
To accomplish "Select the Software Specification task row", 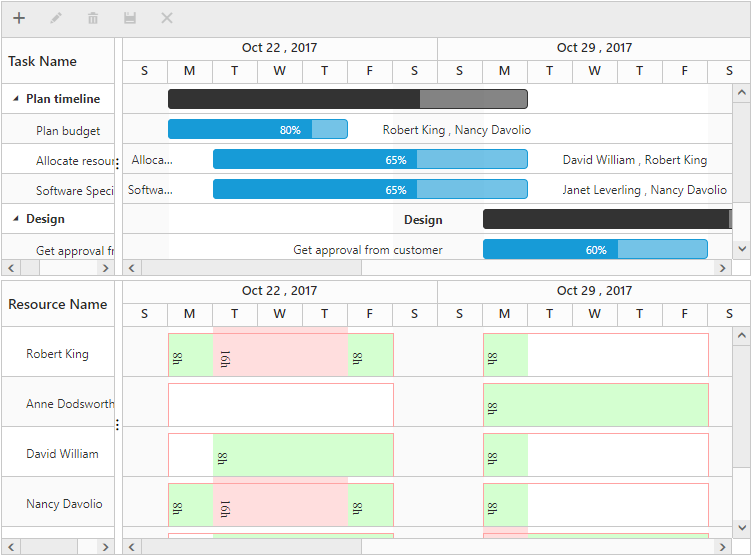I will pos(74,191).
